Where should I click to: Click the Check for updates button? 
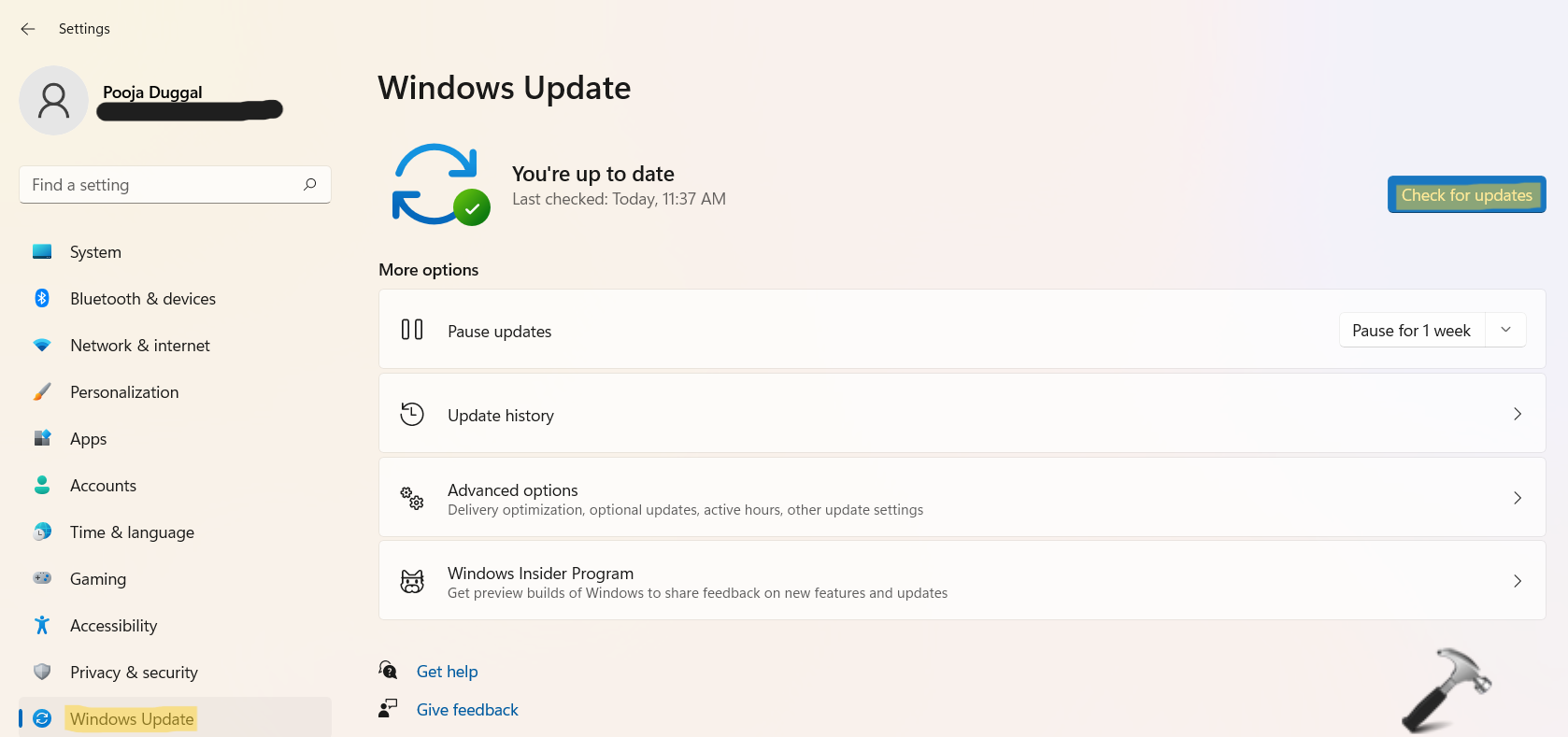coord(1465,195)
